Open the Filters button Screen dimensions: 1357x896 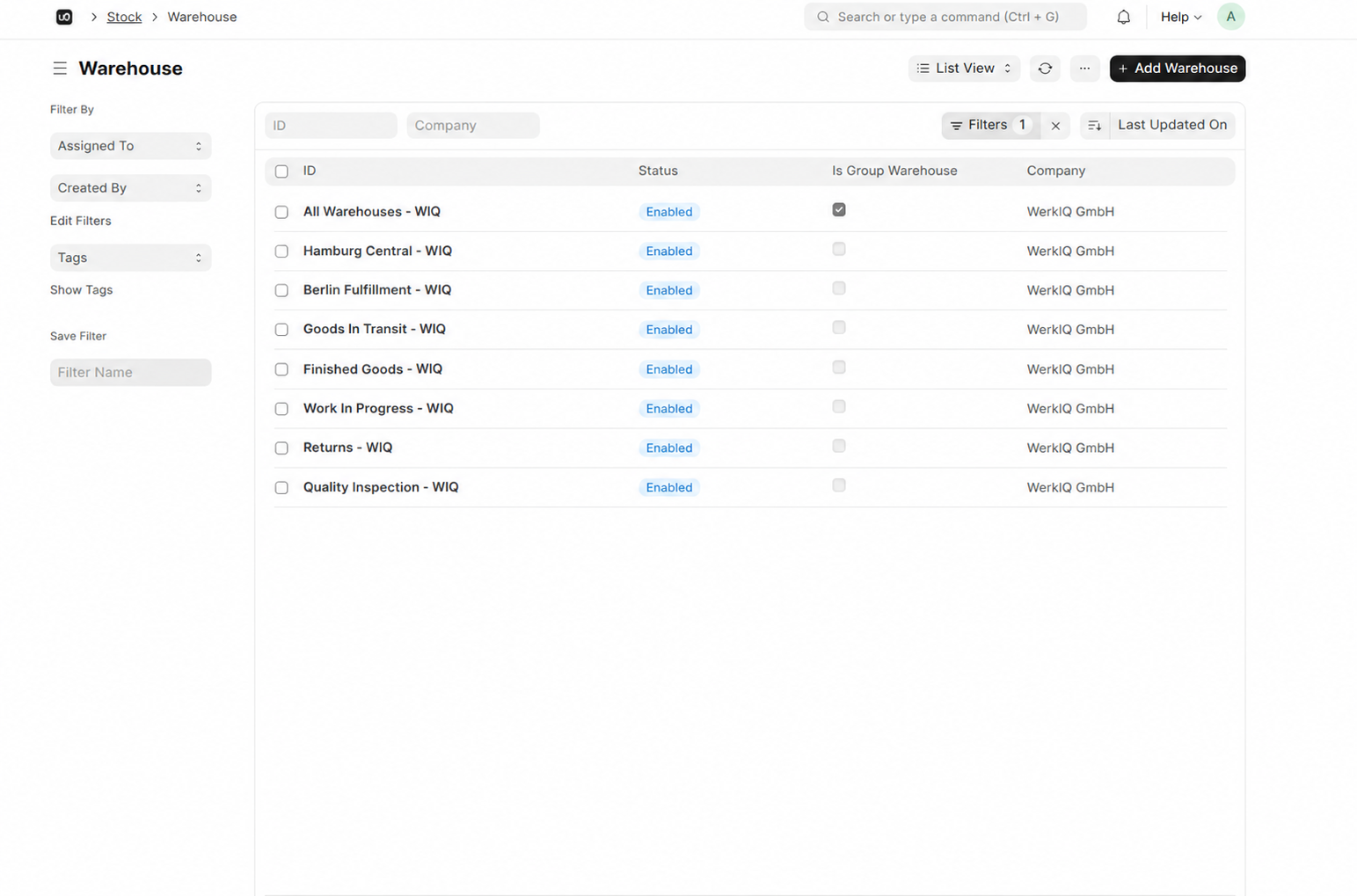click(x=990, y=125)
